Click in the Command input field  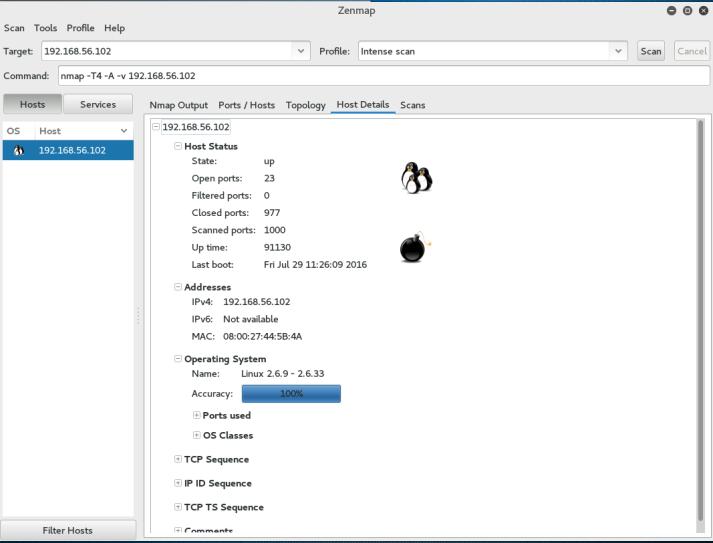tap(384, 75)
